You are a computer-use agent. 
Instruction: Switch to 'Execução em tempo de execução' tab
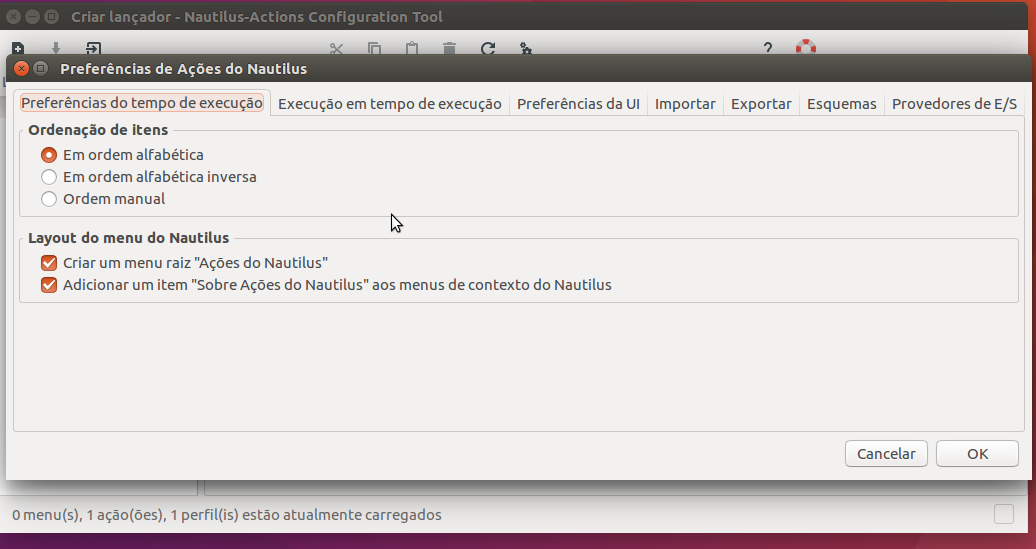point(390,104)
